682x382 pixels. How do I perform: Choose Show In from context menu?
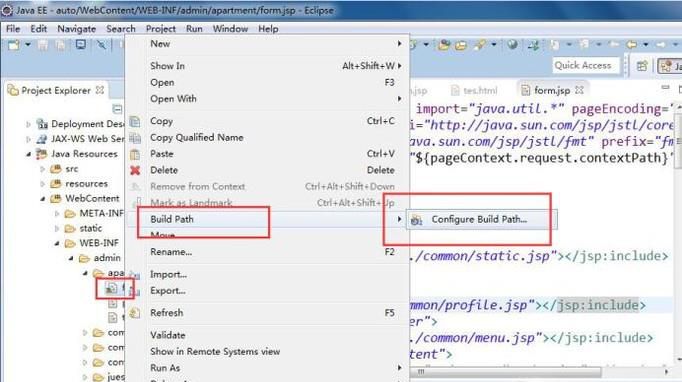tap(267, 66)
